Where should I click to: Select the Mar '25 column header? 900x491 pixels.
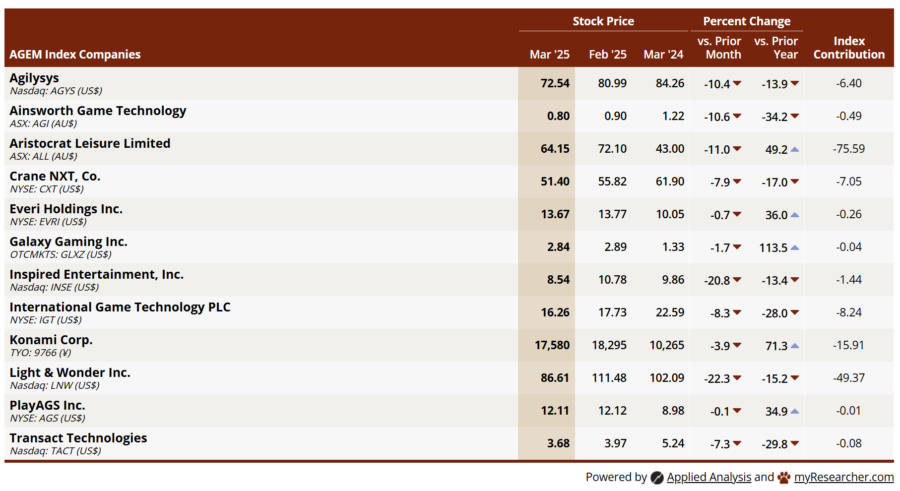[x=549, y=55]
